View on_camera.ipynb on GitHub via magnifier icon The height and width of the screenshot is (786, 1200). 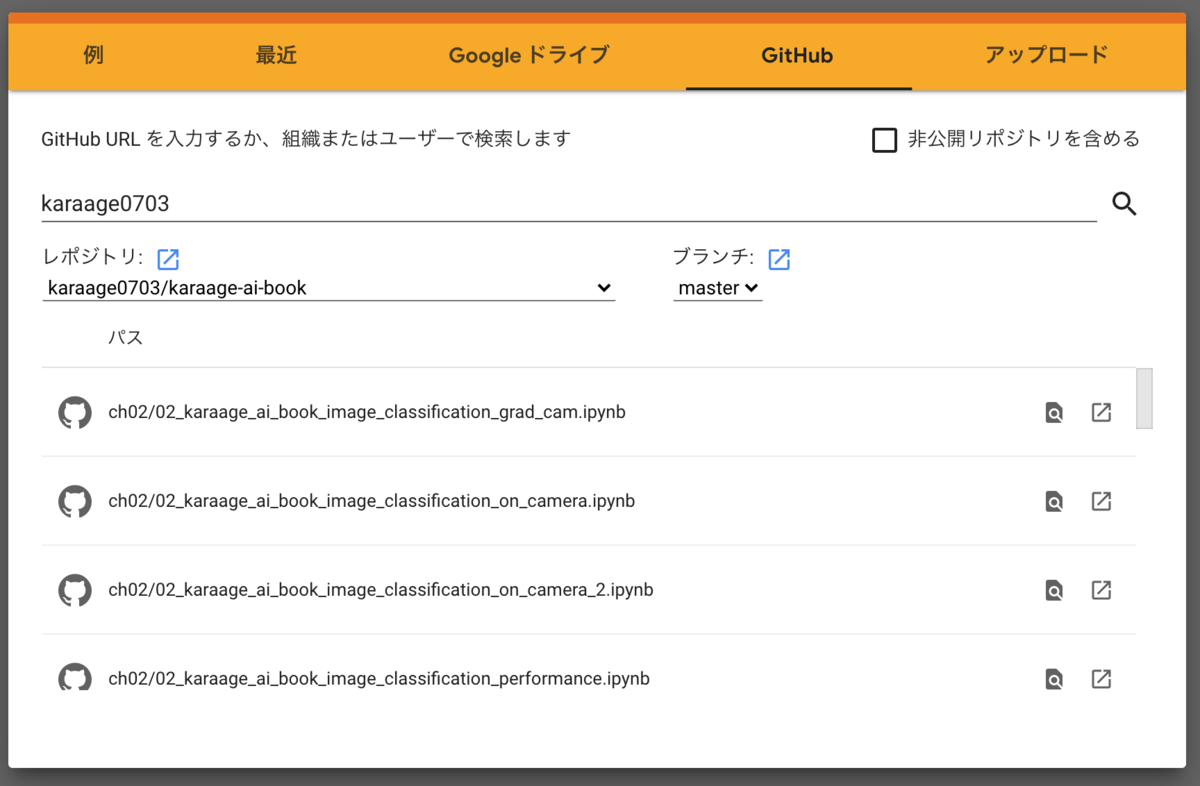(1053, 501)
